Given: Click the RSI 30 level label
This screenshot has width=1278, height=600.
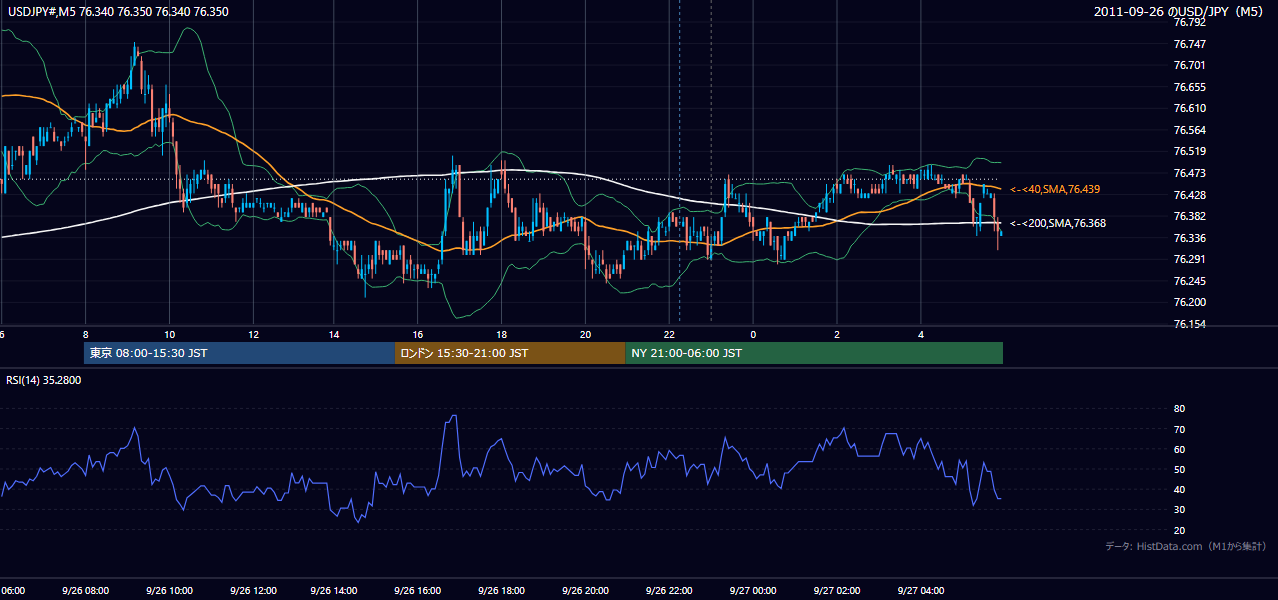Looking at the screenshot, I should point(1179,509).
